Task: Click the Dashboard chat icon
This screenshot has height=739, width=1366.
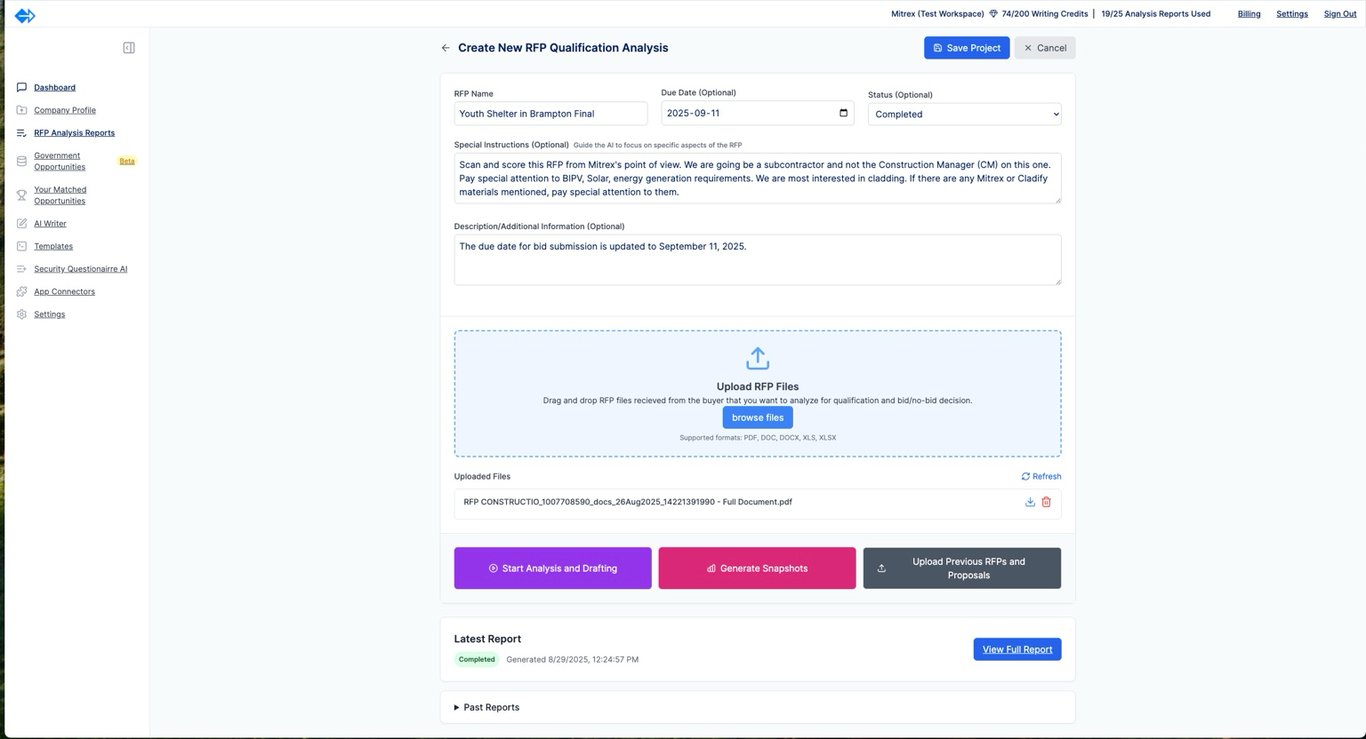Action: tap(22, 87)
